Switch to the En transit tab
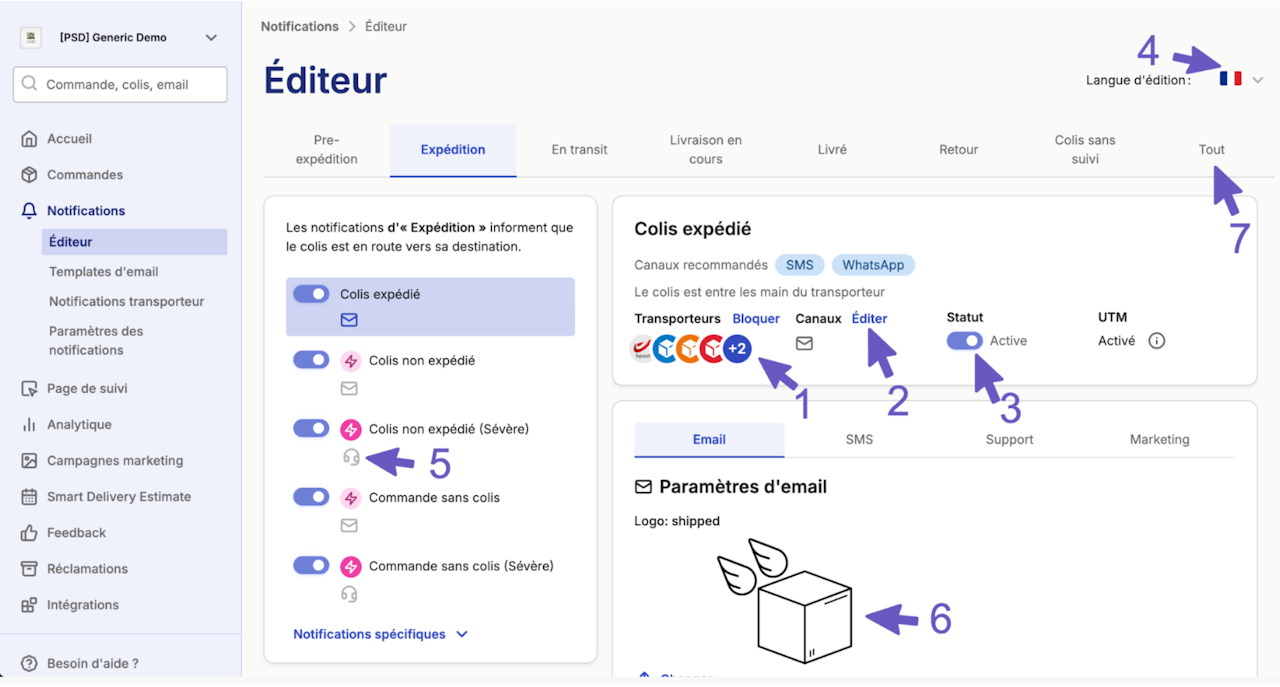Viewport: 1280px width, 687px height. click(579, 150)
